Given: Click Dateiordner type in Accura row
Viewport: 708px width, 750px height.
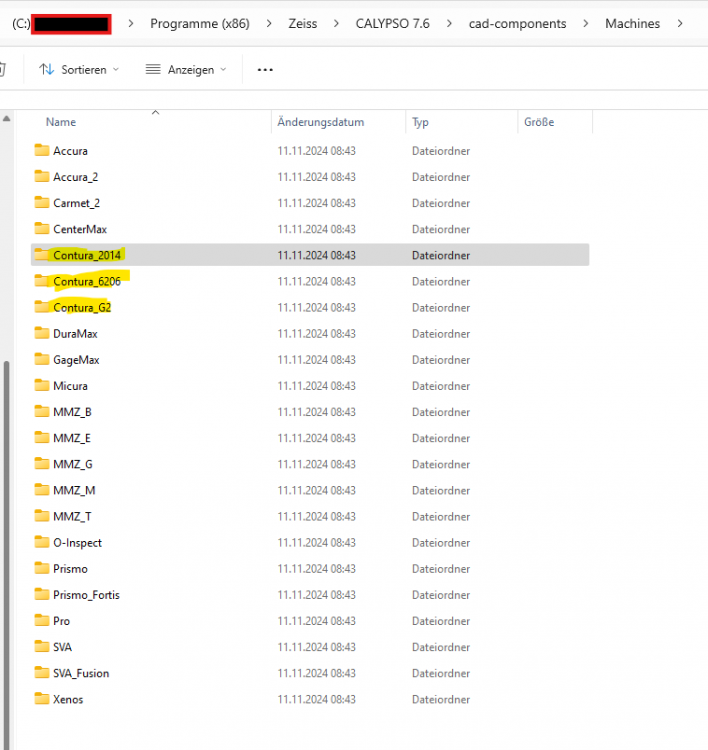Looking at the screenshot, I should click(x=441, y=151).
